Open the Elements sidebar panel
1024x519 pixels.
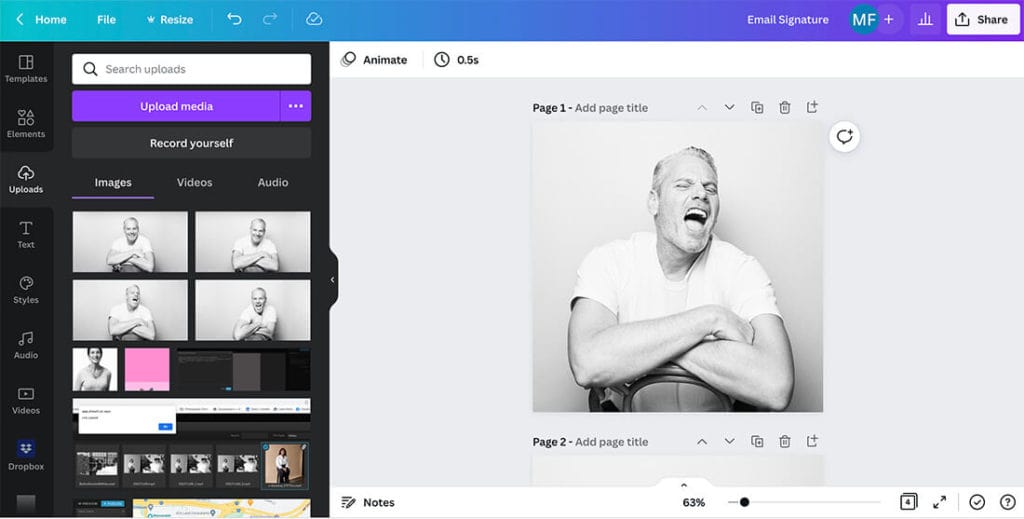[x=26, y=124]
